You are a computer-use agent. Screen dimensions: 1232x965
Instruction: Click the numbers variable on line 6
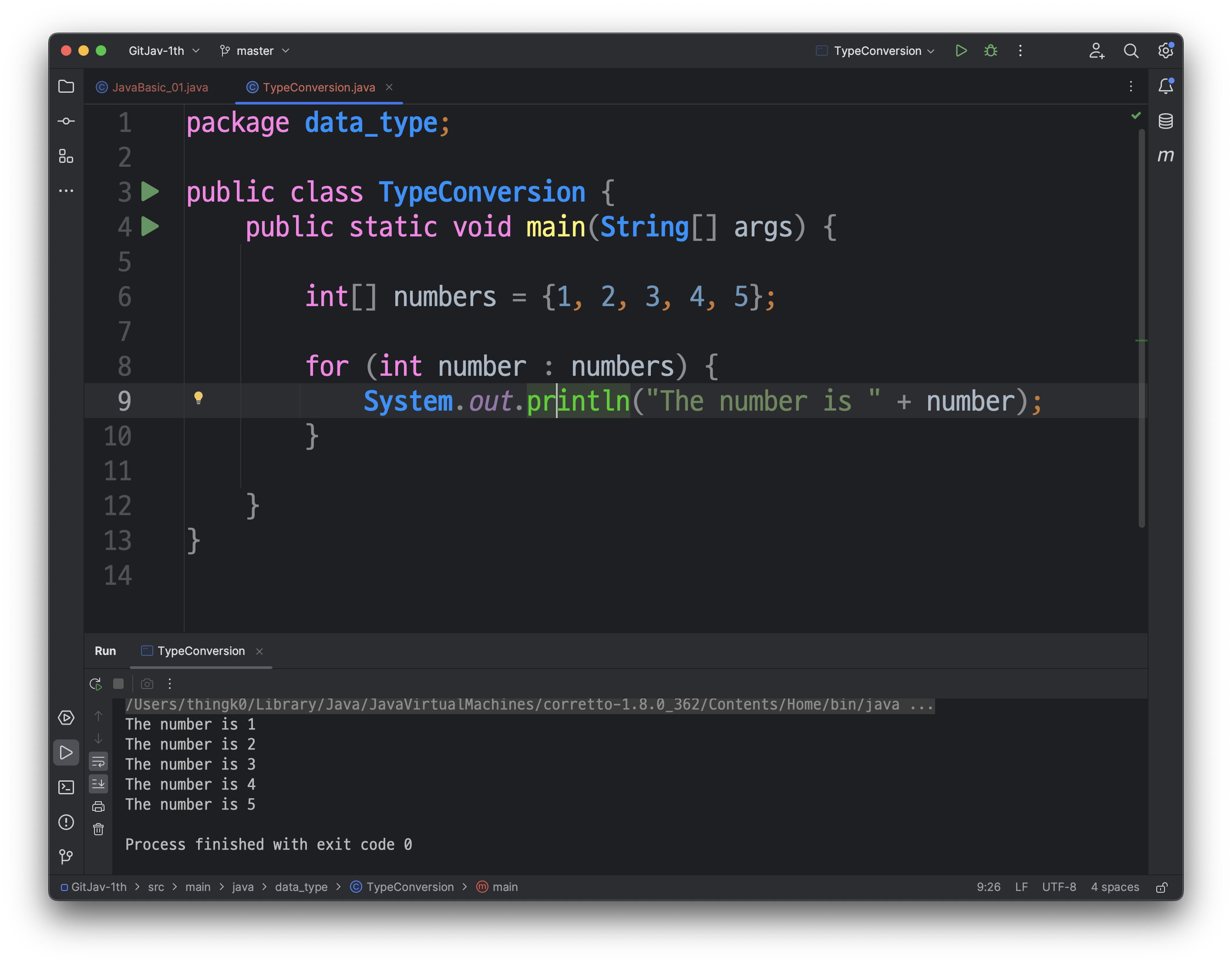pos(444,297)
